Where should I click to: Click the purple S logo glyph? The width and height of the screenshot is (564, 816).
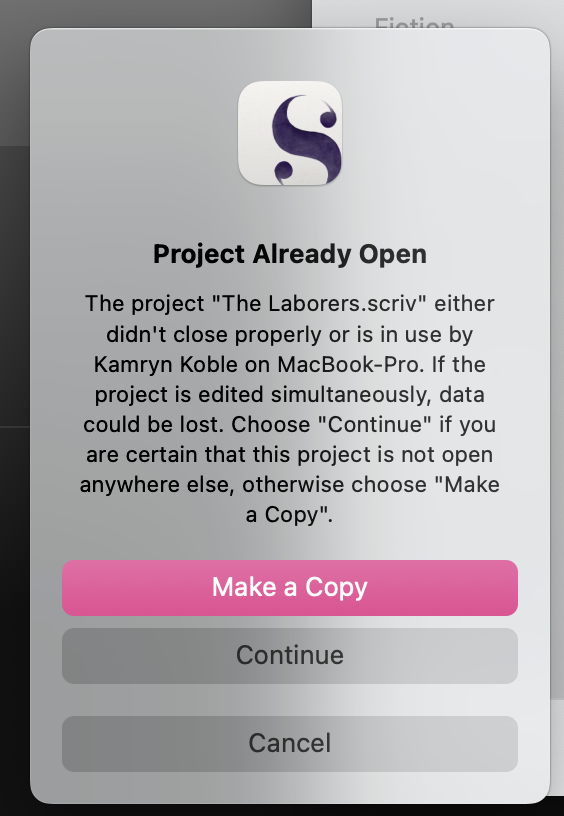[306, 139]
